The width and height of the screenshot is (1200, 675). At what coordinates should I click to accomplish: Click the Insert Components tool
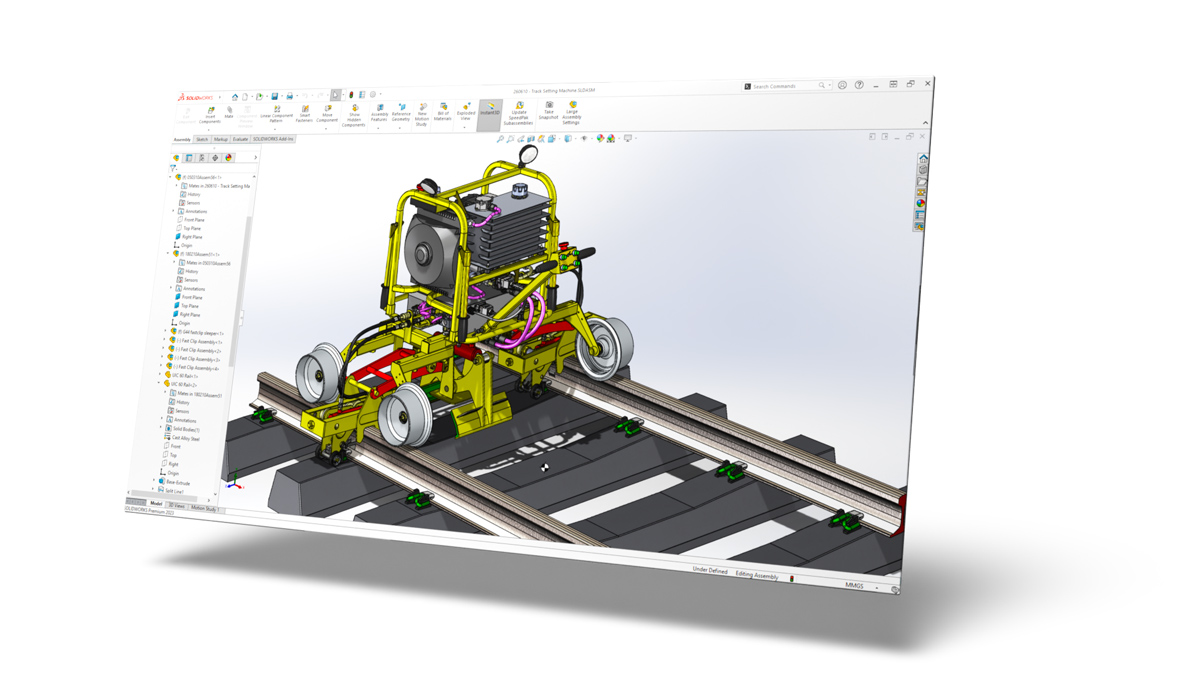pos(210,115)
